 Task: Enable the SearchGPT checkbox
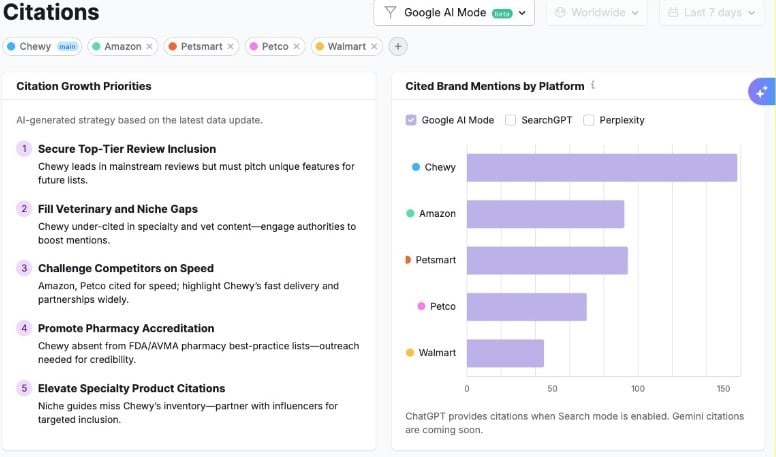click(510, 120)
